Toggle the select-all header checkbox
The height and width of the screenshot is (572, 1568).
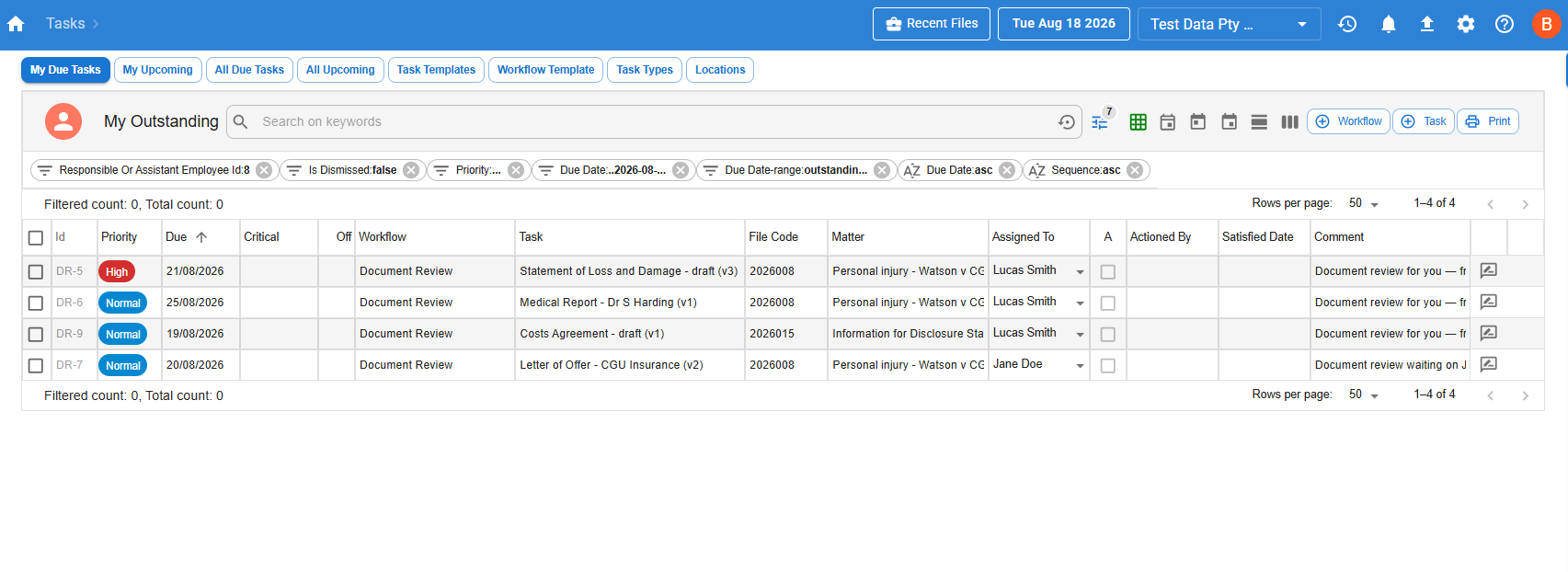36,238
